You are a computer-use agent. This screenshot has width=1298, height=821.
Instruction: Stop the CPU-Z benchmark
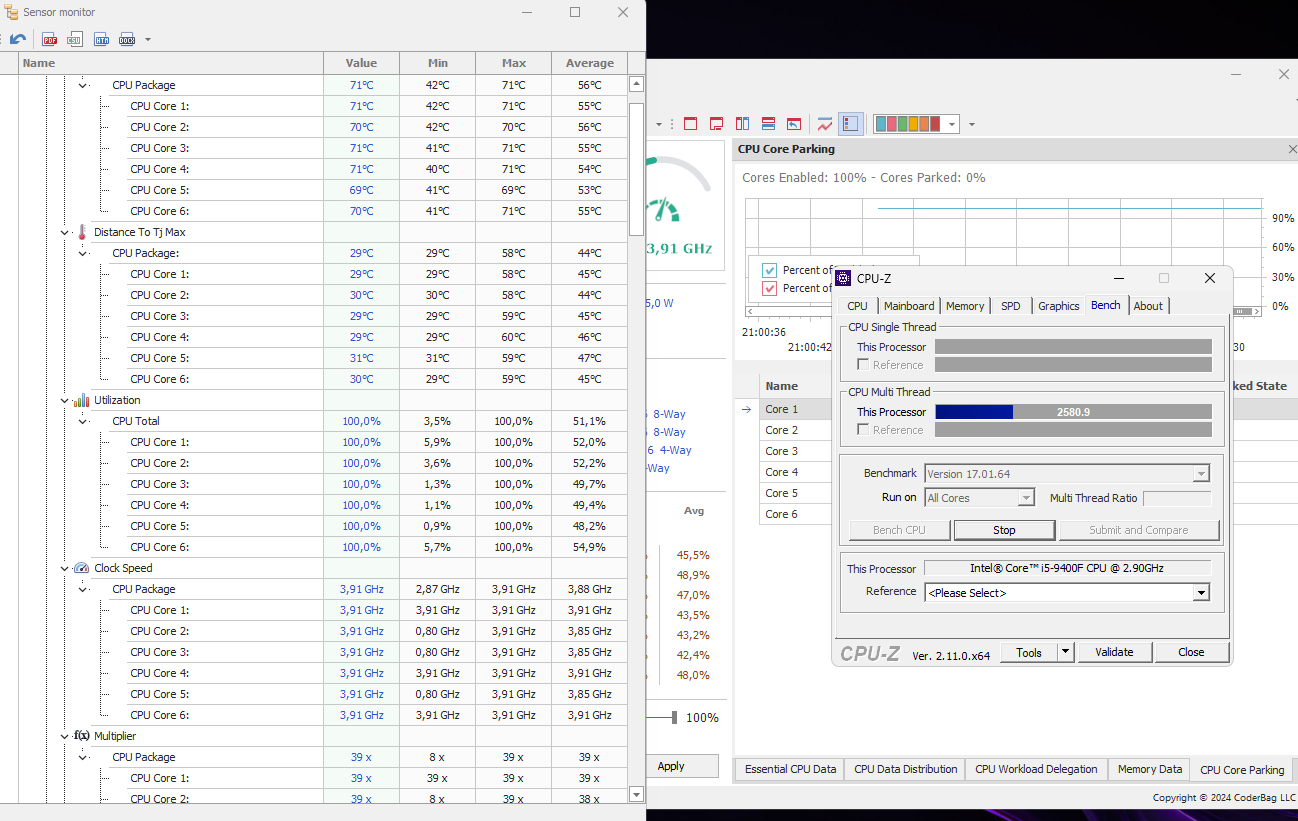click(1004, 530)
